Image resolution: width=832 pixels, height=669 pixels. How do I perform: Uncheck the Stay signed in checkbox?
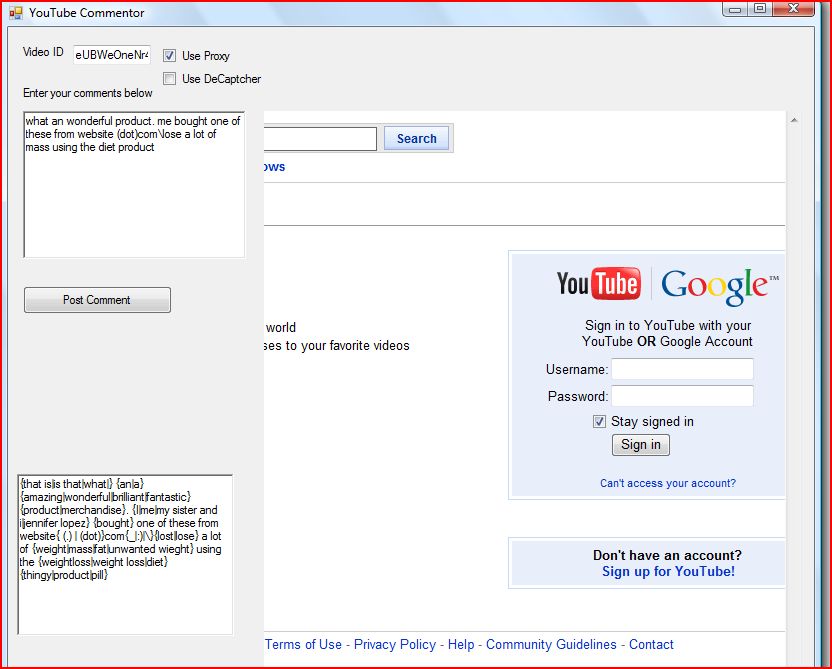pos(599,421)
